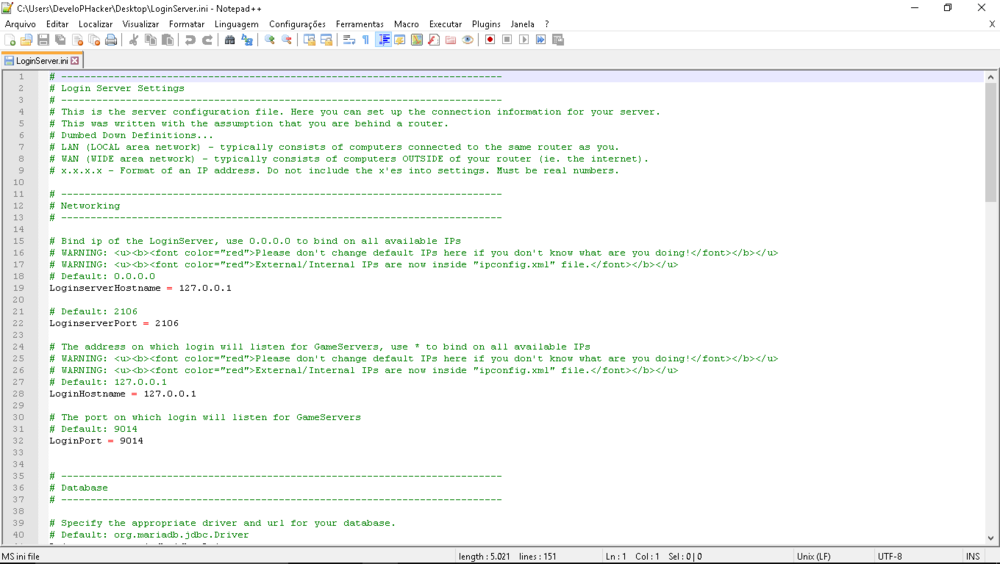
Task: Click the New file toolbar icon
Action: pyautogui.click(x=10, y=40)
